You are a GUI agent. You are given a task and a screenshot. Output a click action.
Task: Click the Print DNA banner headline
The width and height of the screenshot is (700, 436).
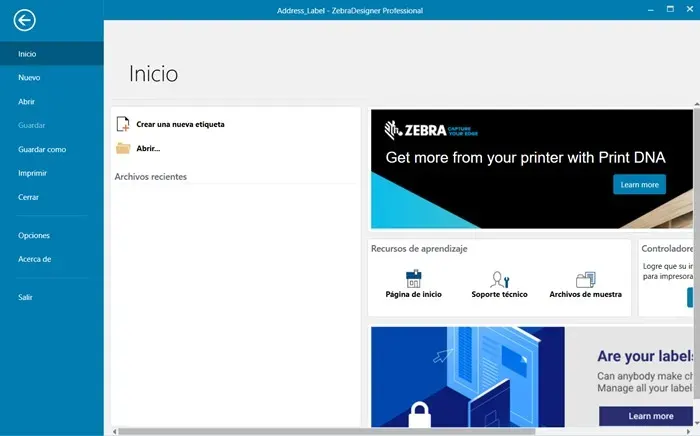click(x=525, y=158)
